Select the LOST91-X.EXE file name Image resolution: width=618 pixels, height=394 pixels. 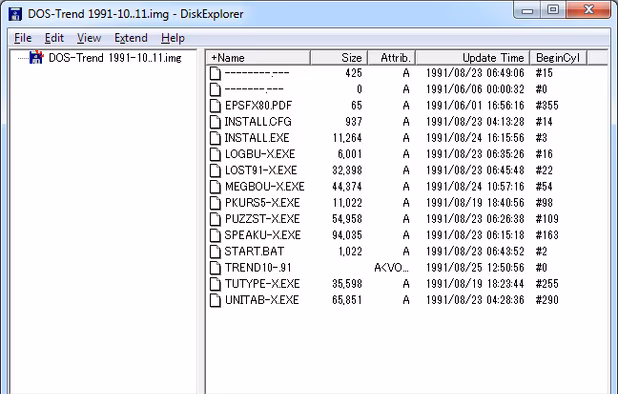[x=261, y=170]
